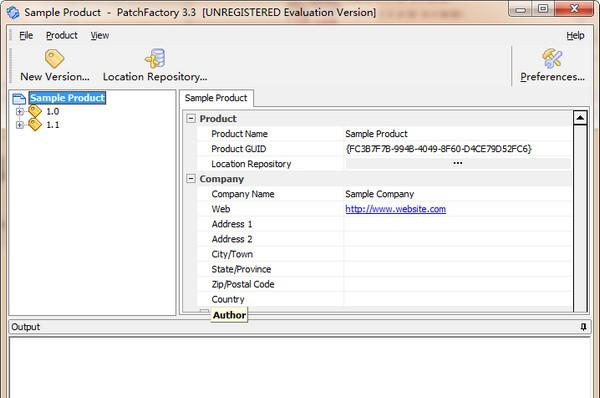The width and height of the screenshot is (600, 398).
Task: Open the File menu
Action: point(26,36)
